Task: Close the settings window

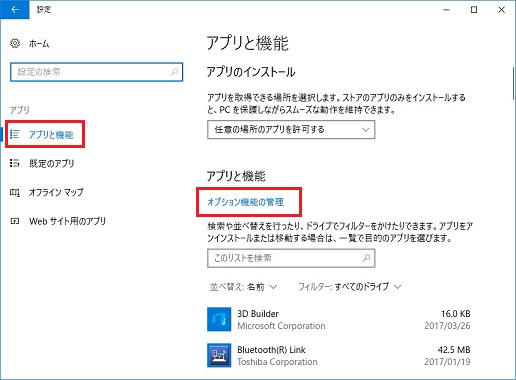Action: click(x=501, y=10)
